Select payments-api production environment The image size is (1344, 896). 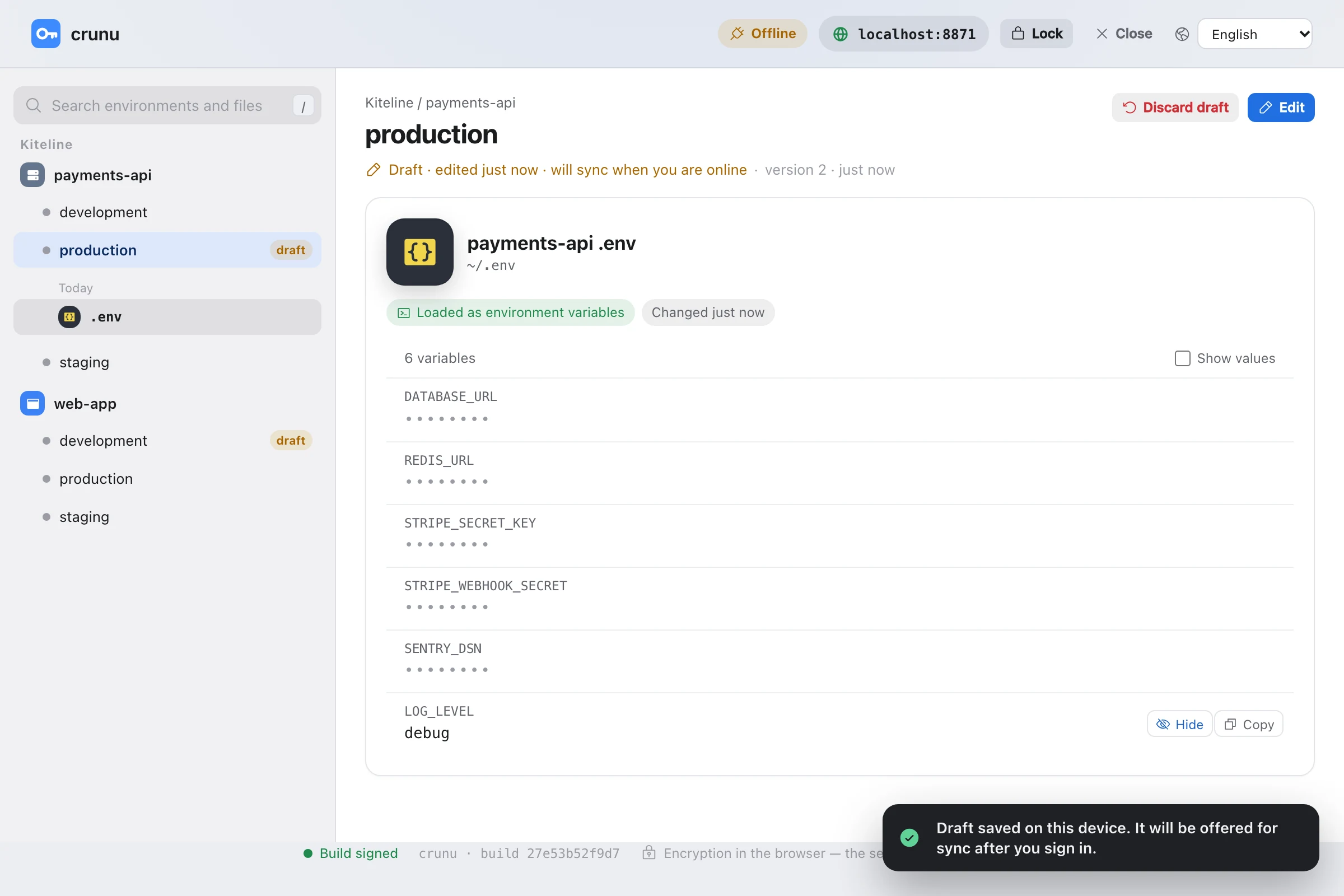click(167, 250)
